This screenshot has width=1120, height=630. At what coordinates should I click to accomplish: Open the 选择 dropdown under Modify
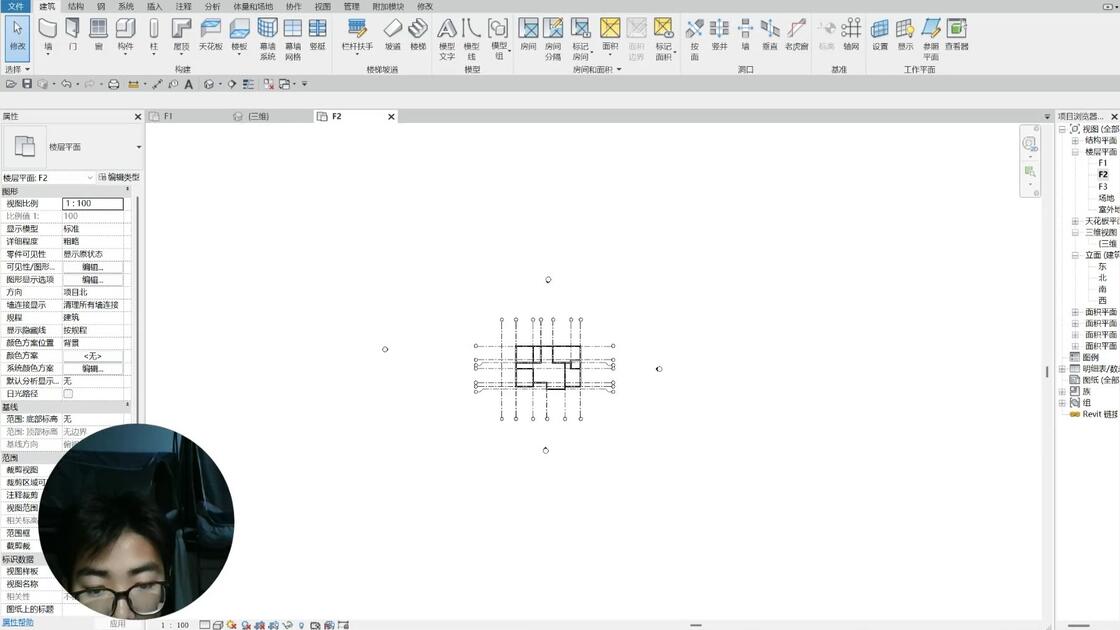[17, 69]
